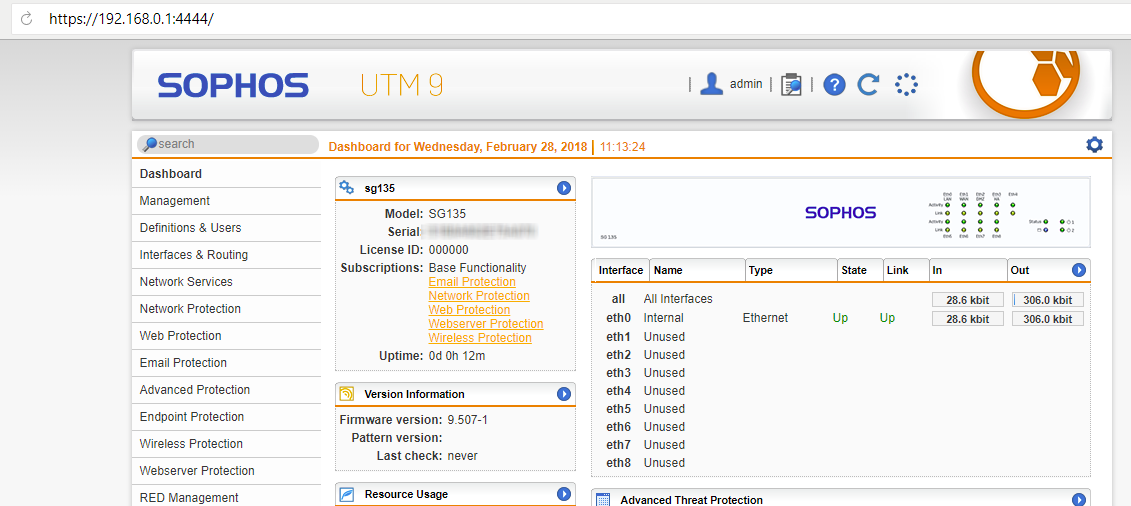Open Definitions & Users menu
The height and width of the screenshot is (506, 1131).
point(226,228)
